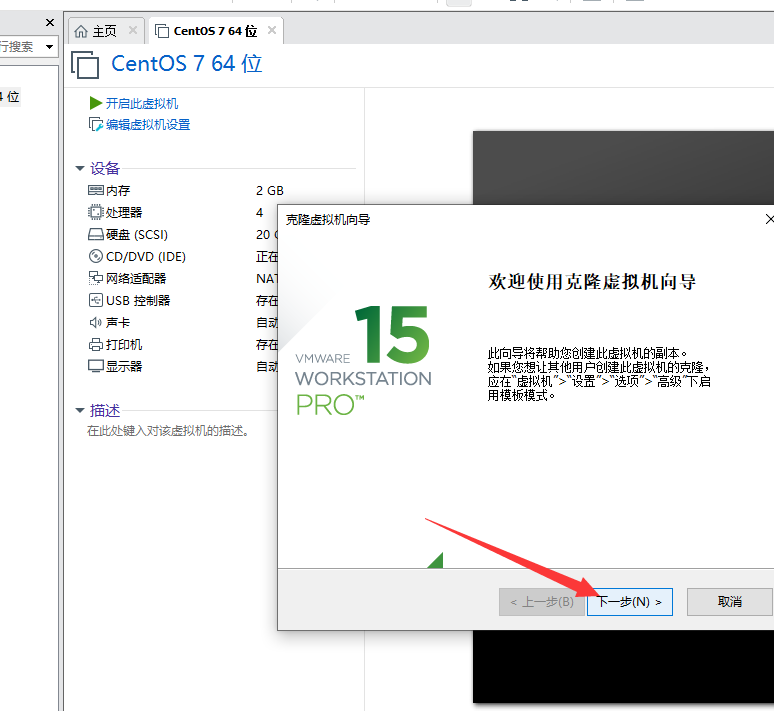Select the Memory (内存) device row
774x711 pixels.
coord(183,191)
